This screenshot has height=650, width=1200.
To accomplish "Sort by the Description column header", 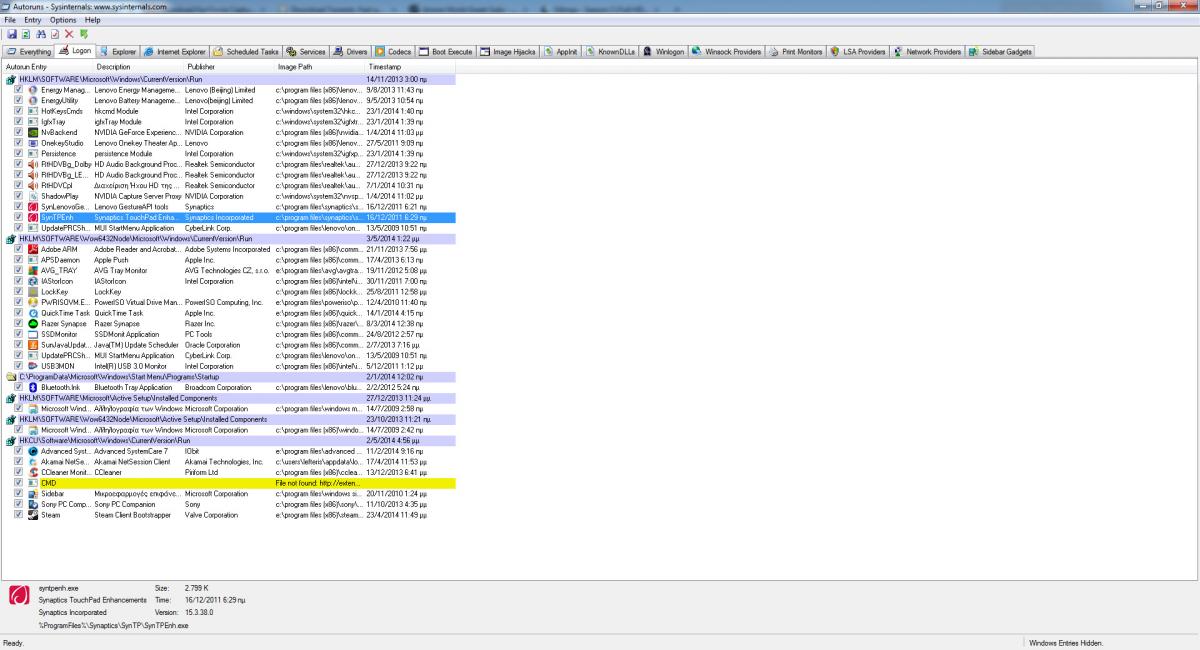I will coord(139,66).
